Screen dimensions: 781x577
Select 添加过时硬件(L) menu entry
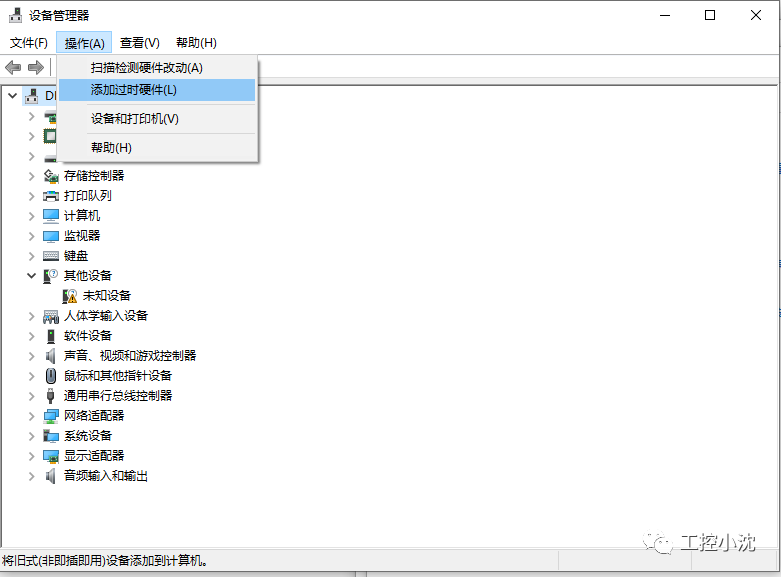pyautogui.click(x=157, y=90)
